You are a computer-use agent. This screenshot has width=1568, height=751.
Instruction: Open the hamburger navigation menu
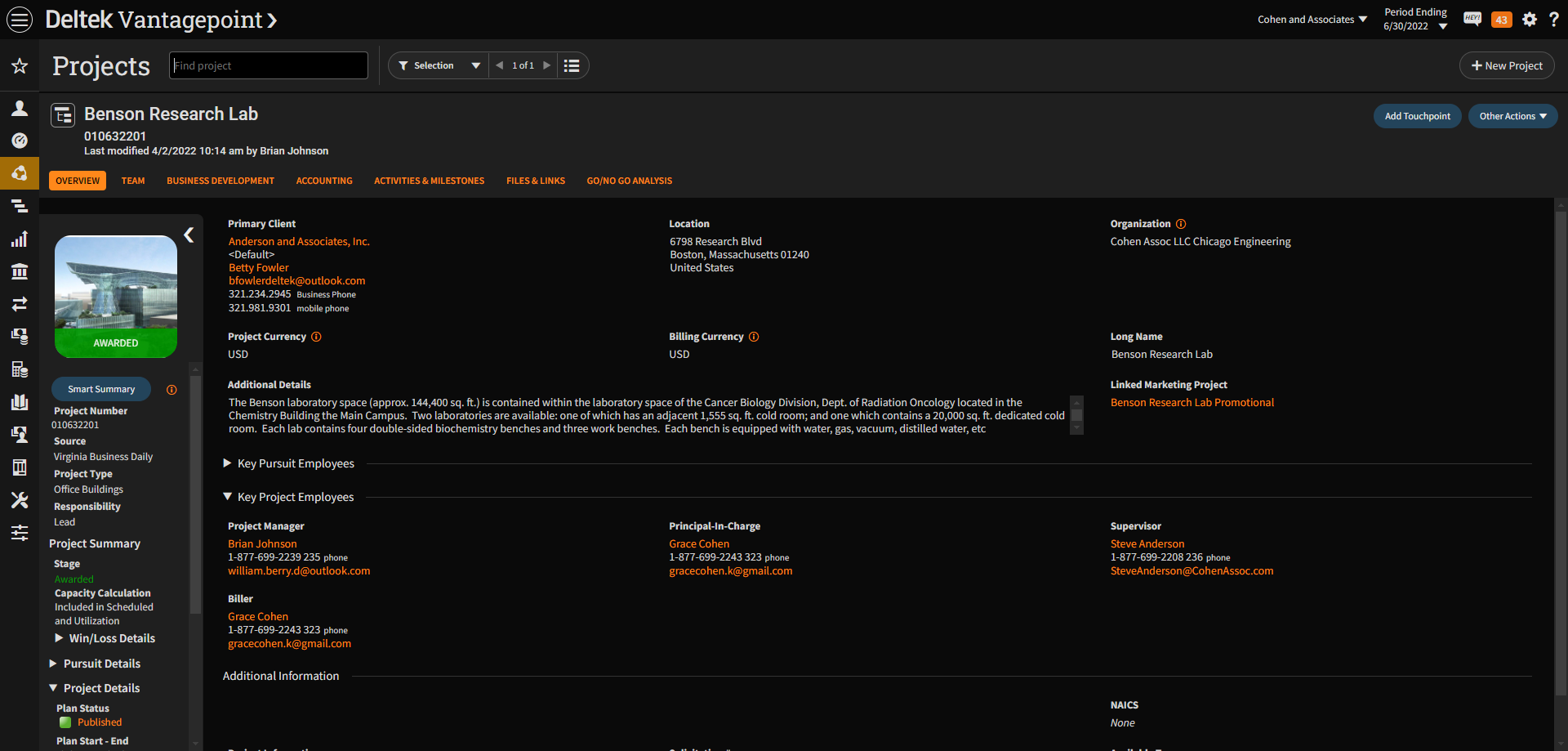20,20
